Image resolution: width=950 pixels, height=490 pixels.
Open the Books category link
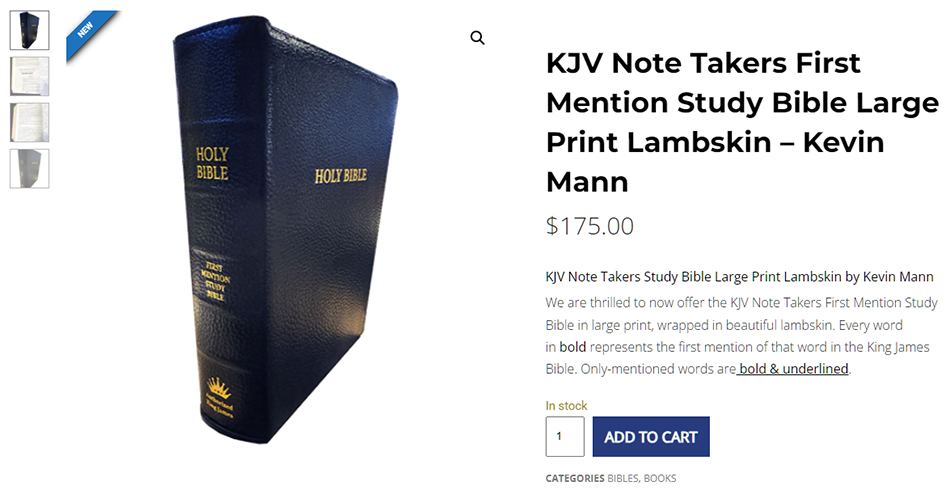660,478
